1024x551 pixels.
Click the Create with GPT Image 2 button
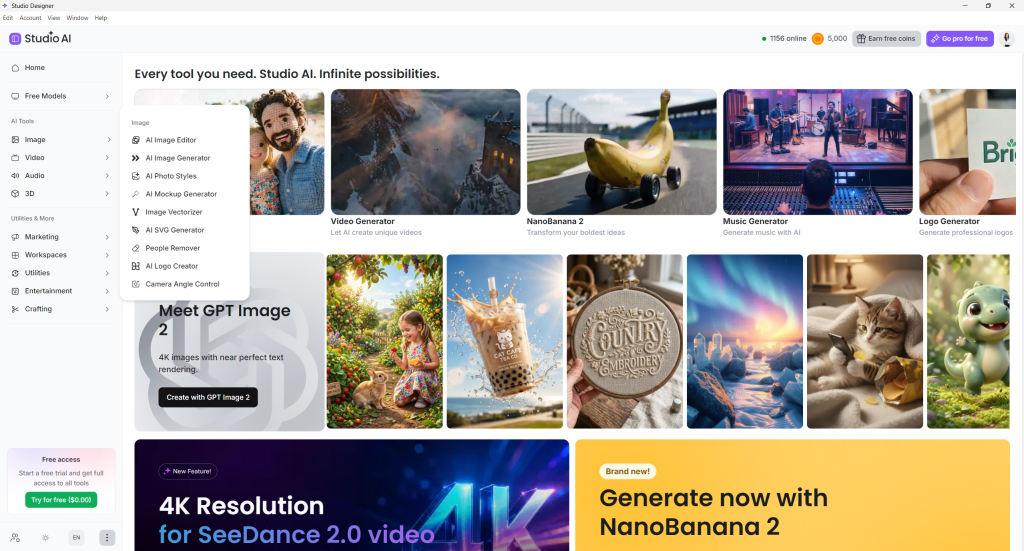(x=208, y=397)
